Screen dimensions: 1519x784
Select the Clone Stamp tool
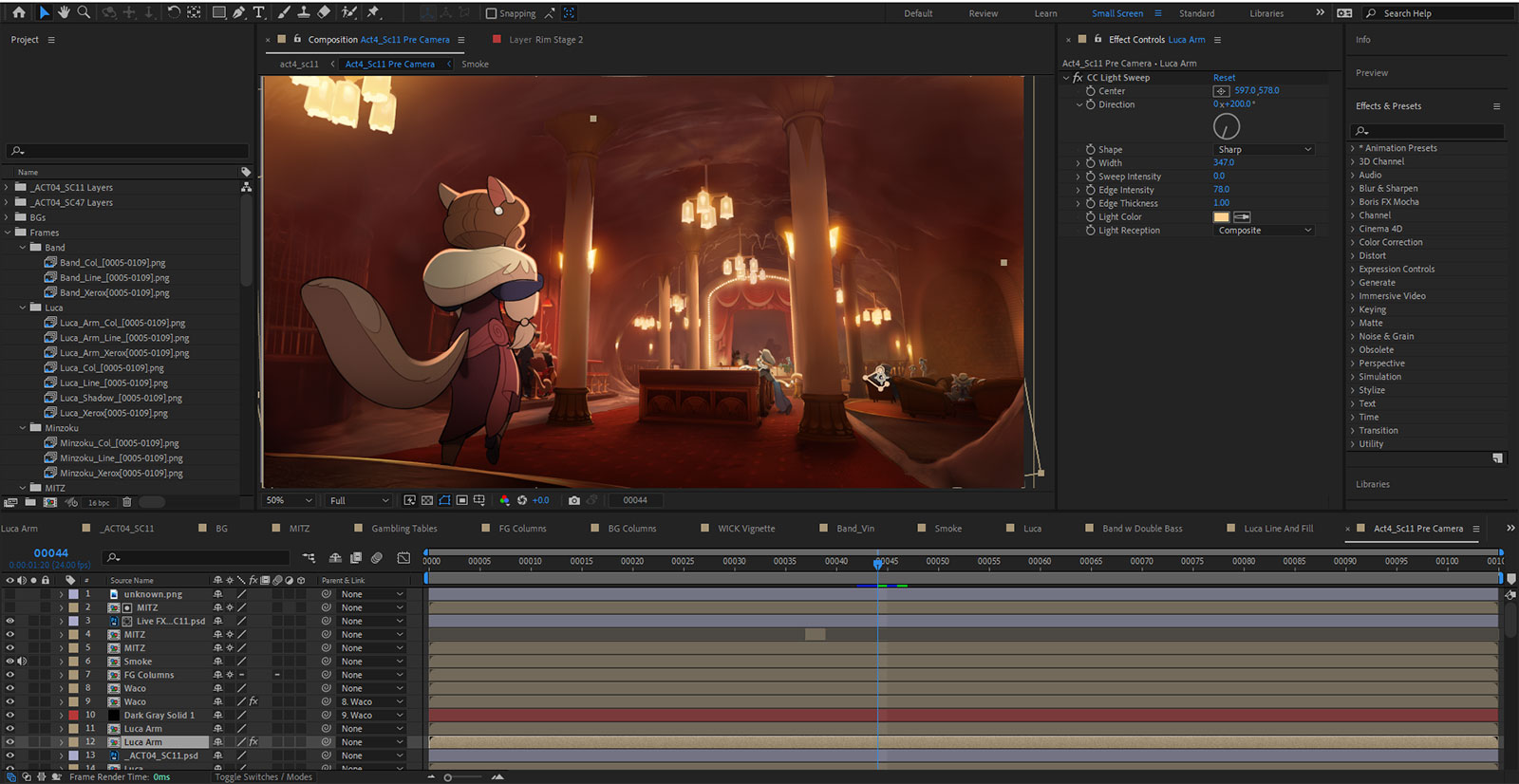(x=304, y=12)
